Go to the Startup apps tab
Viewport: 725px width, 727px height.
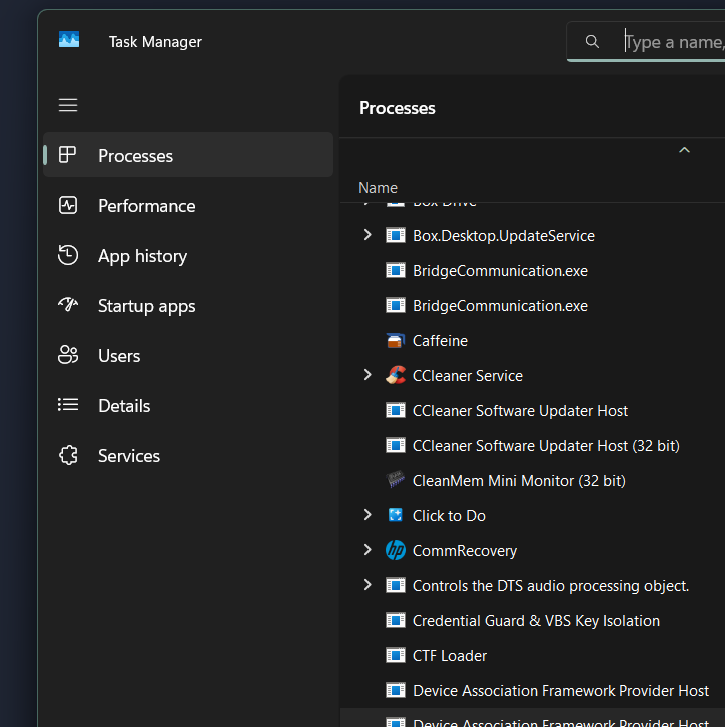click(x=188, y=306)
